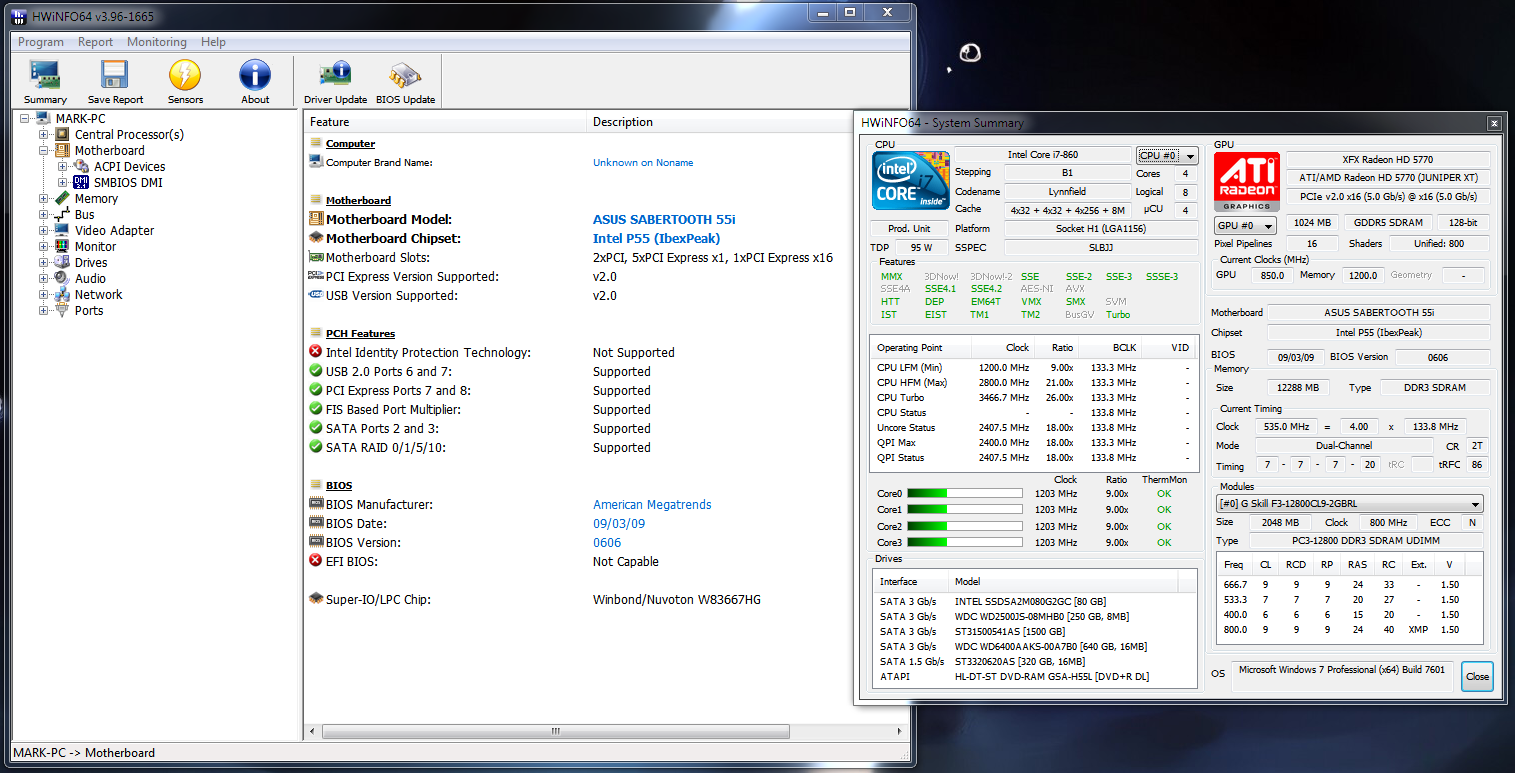Click green check beside SATA RAID 0/1/5/10
Image resolution: width=1515 pixels, height=773 pixels.
point(316,448)
